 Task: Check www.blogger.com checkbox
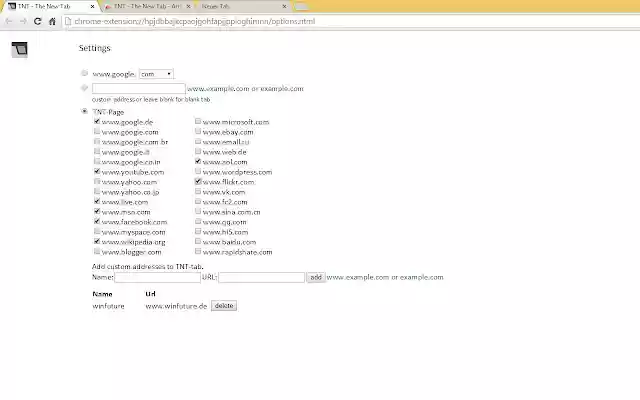(x=97, y=251)
